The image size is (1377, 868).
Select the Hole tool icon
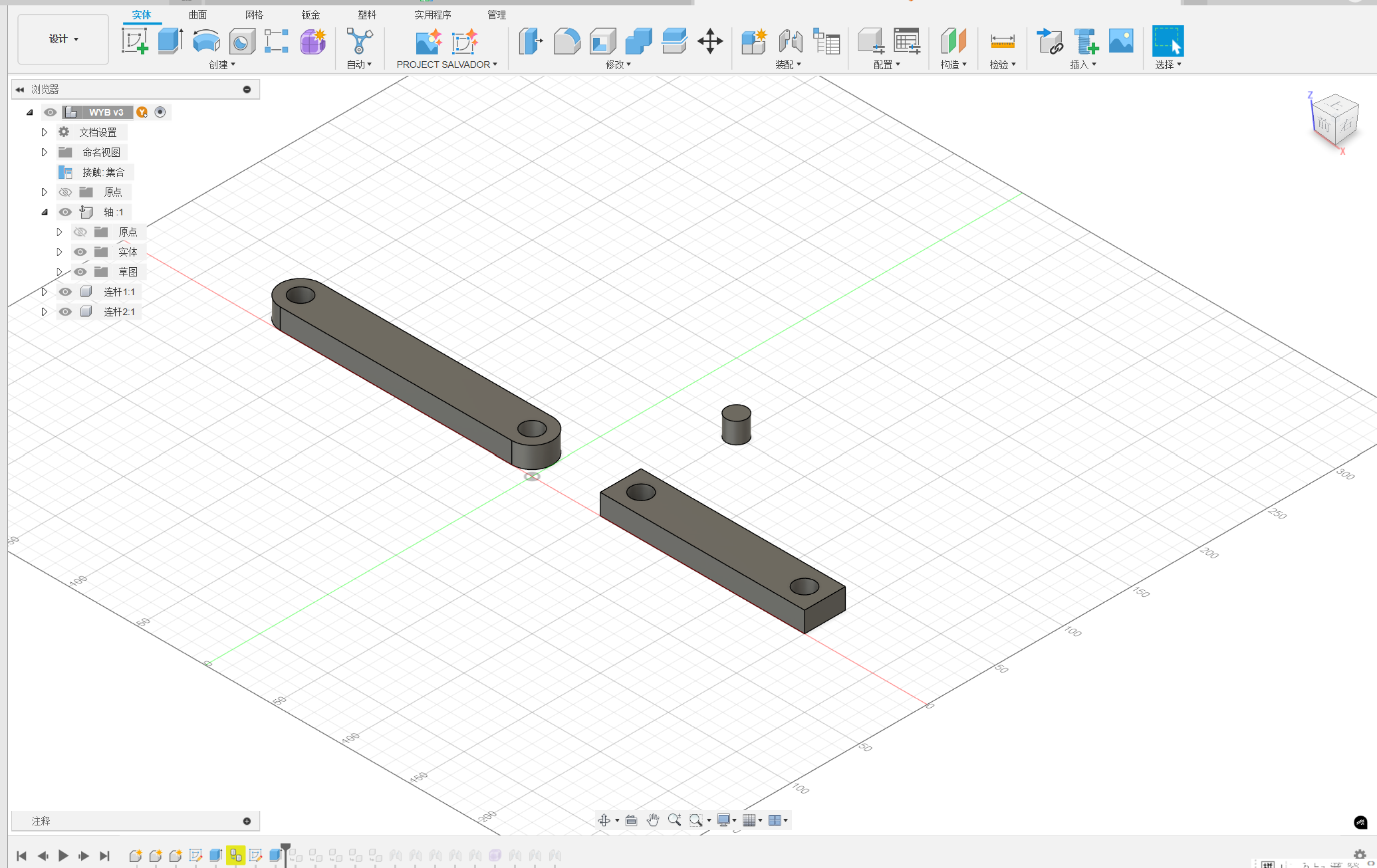(x=242, y=41)
